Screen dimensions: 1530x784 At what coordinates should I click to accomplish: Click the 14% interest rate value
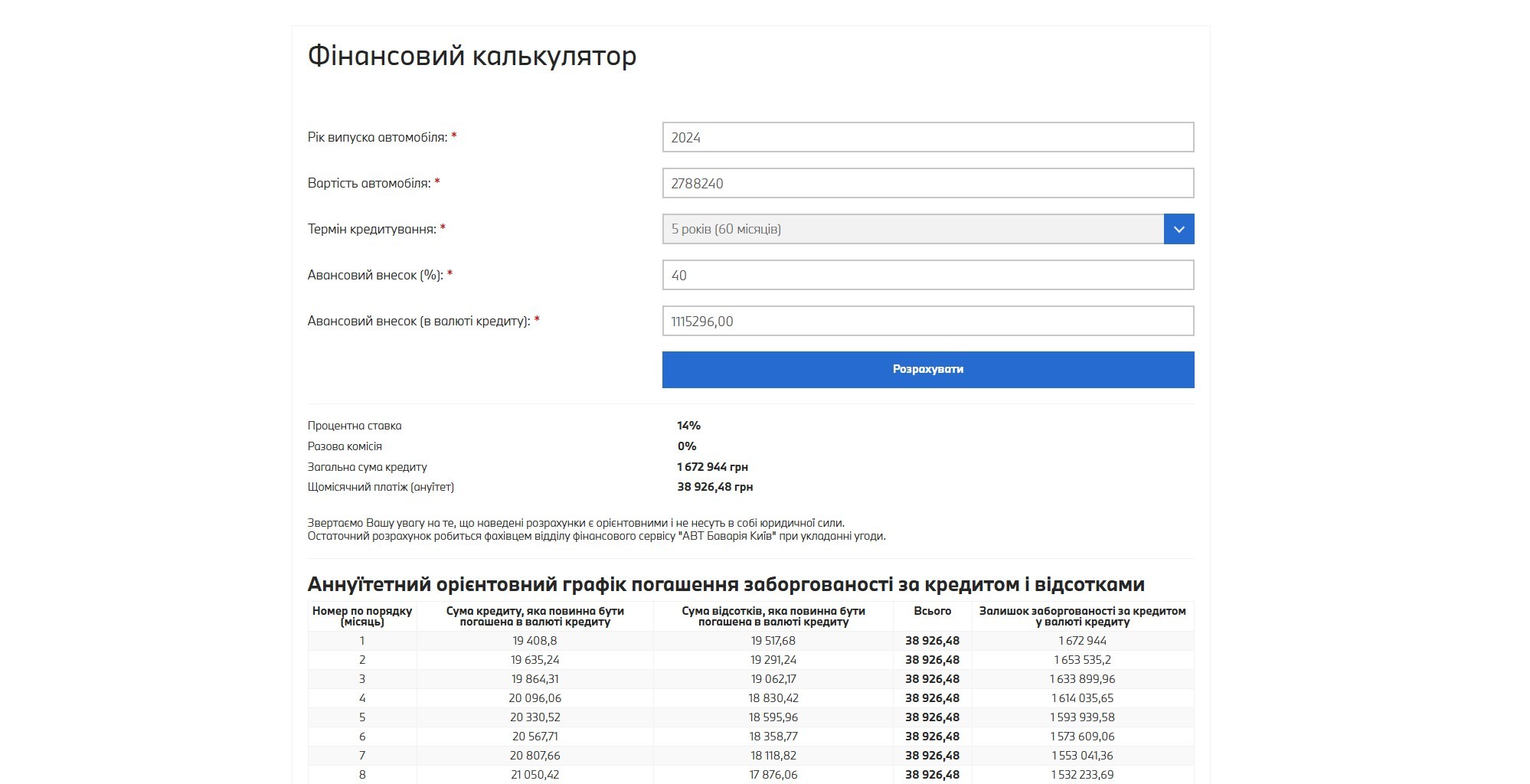point(688,426)
